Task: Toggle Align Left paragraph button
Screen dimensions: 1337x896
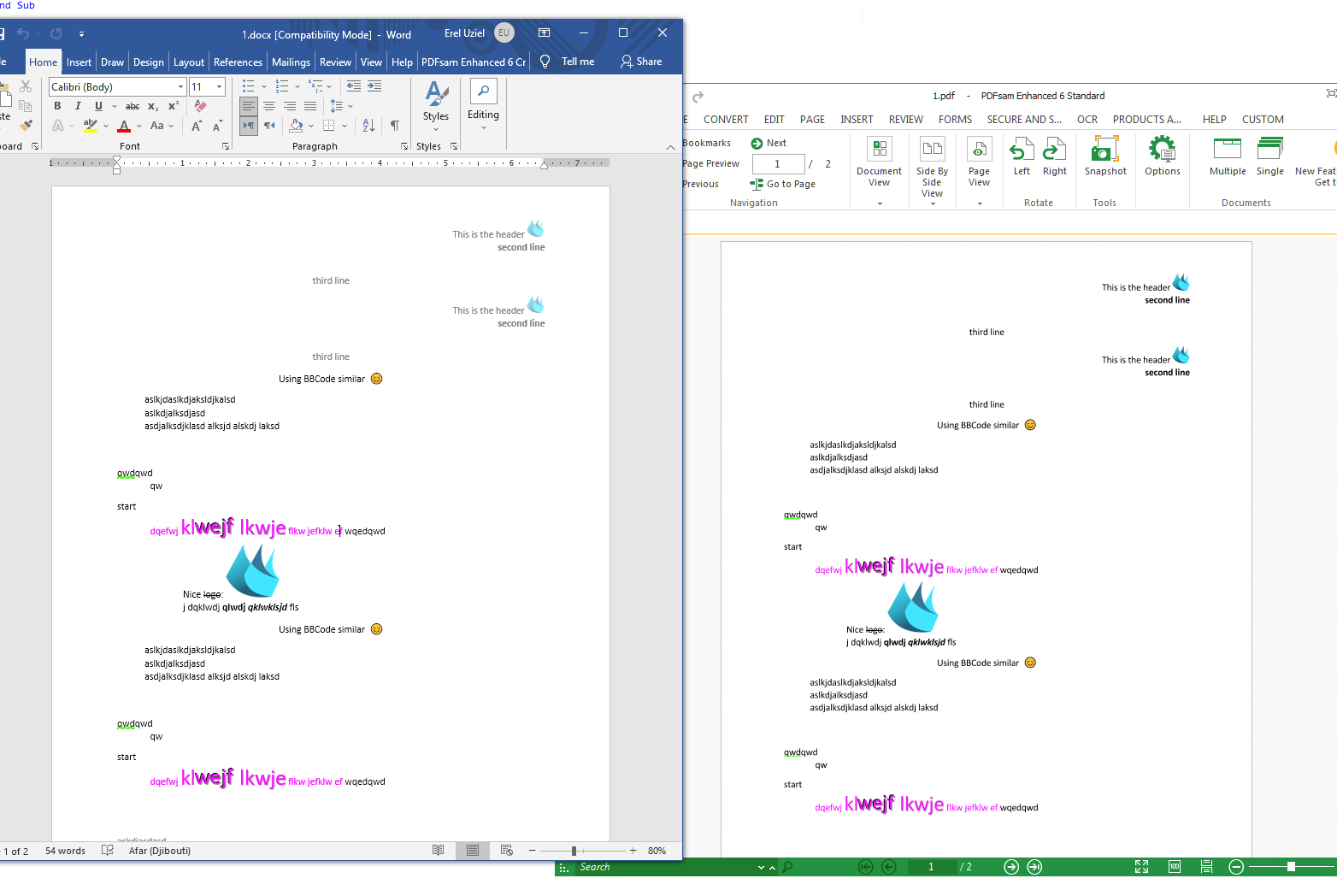Action: point(249,106)
